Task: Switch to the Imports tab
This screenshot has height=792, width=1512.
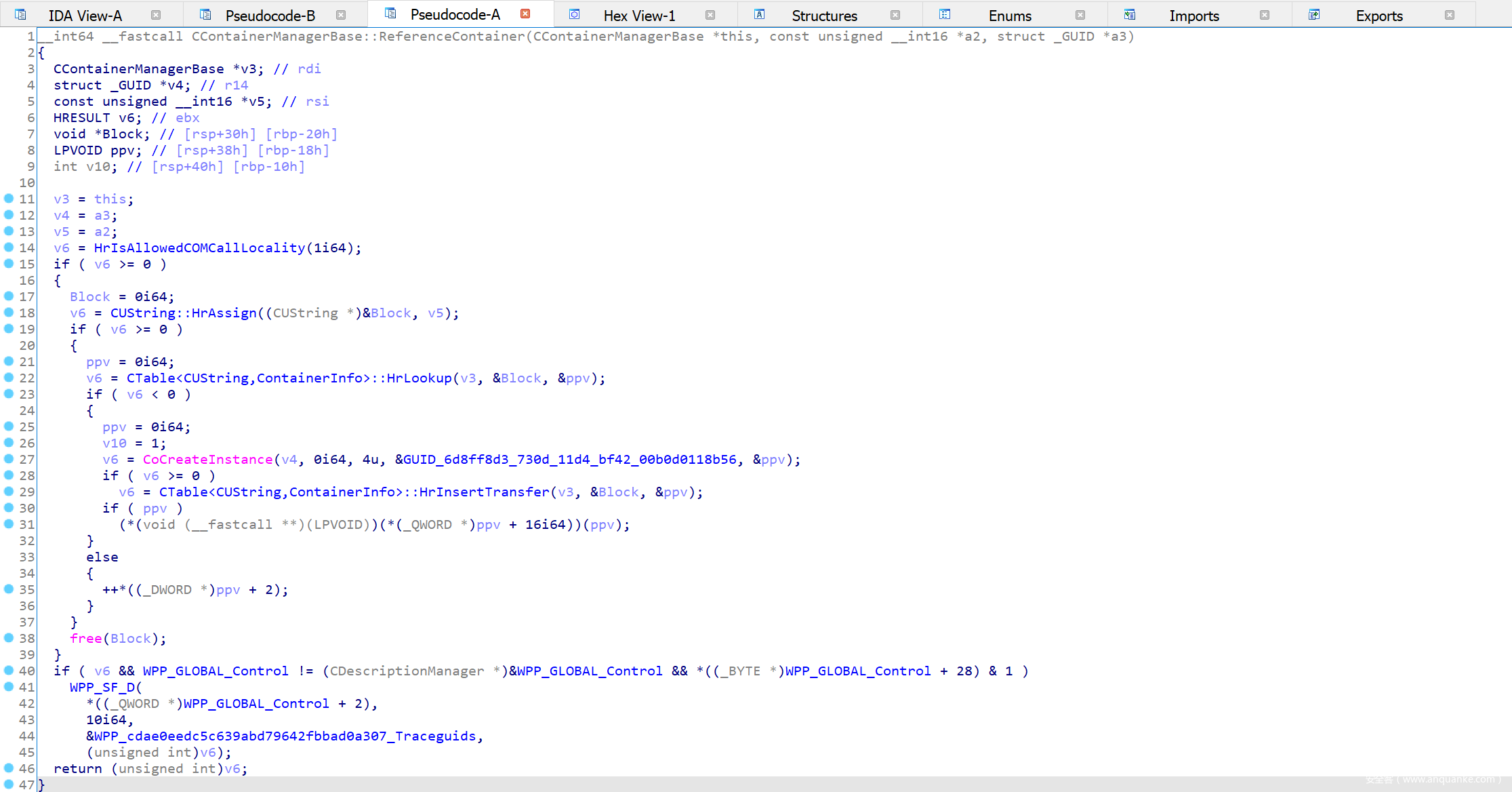Action: click(1193, 16)
